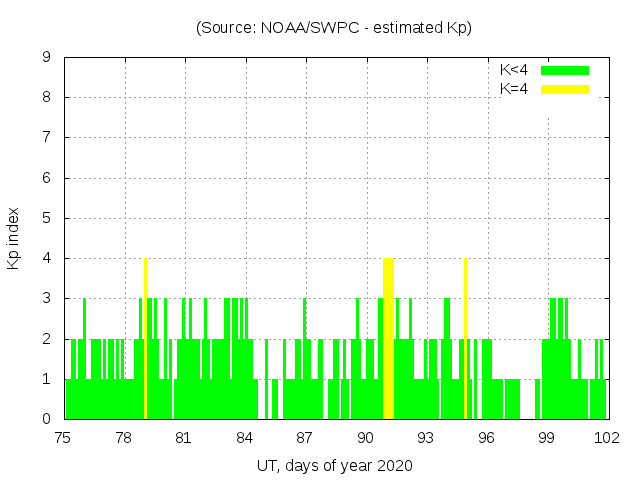Click the x-axis tick label 84
Viewport: 640px width, 480px height.
[244, 438]
